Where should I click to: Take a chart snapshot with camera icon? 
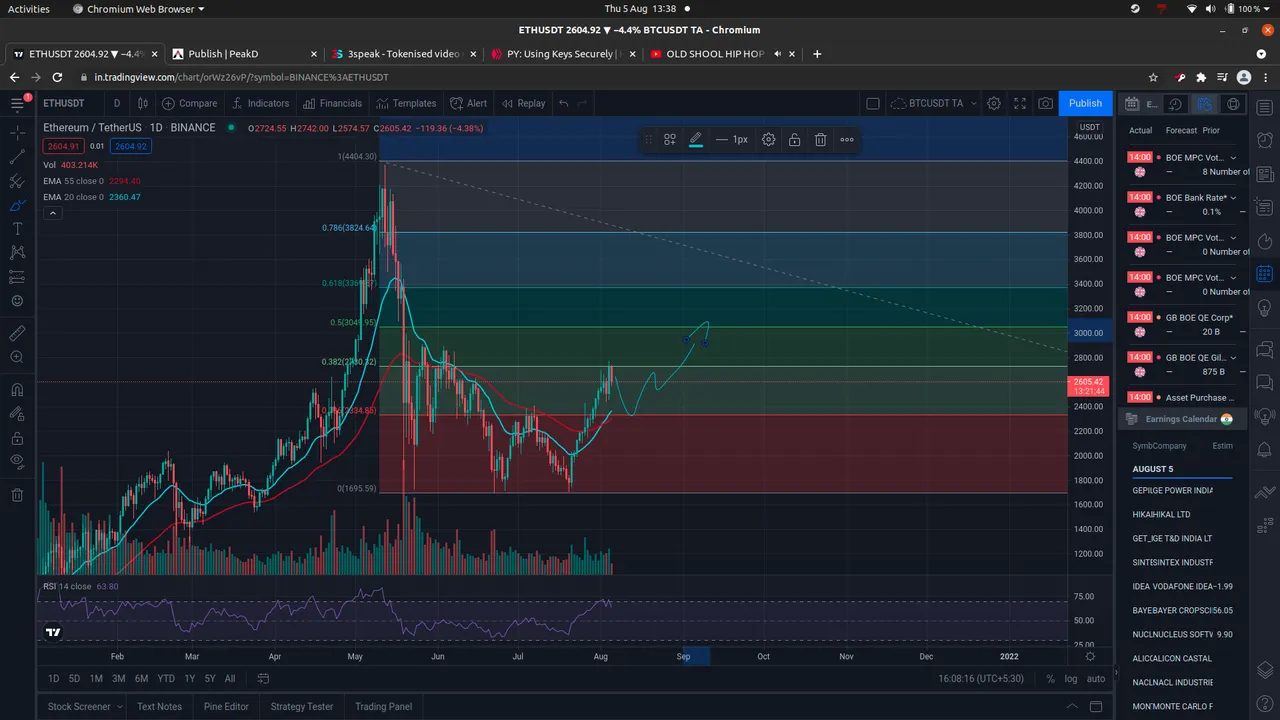coord(1045,103)
